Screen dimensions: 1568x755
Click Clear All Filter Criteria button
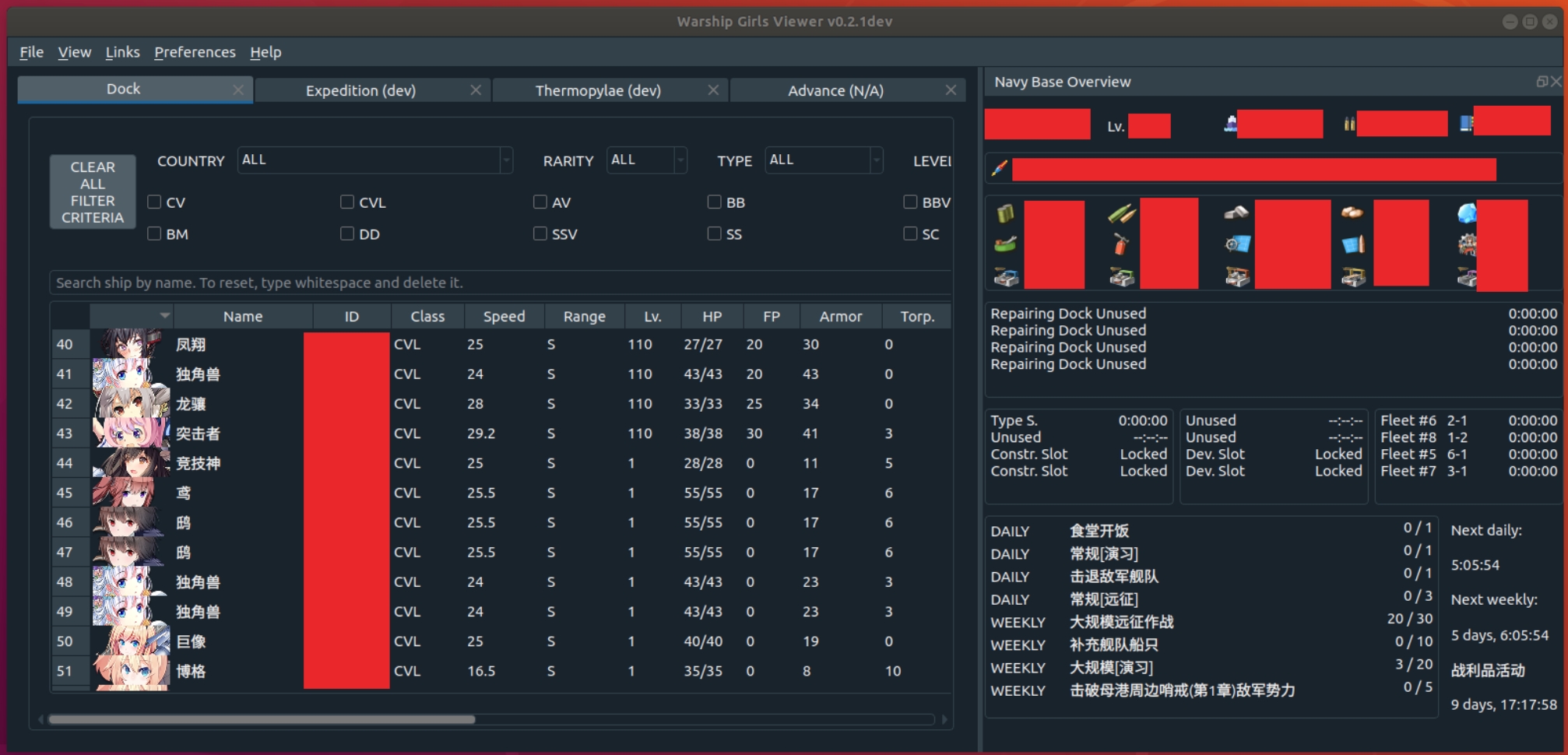pyautogui.click(x=93, y=191)
